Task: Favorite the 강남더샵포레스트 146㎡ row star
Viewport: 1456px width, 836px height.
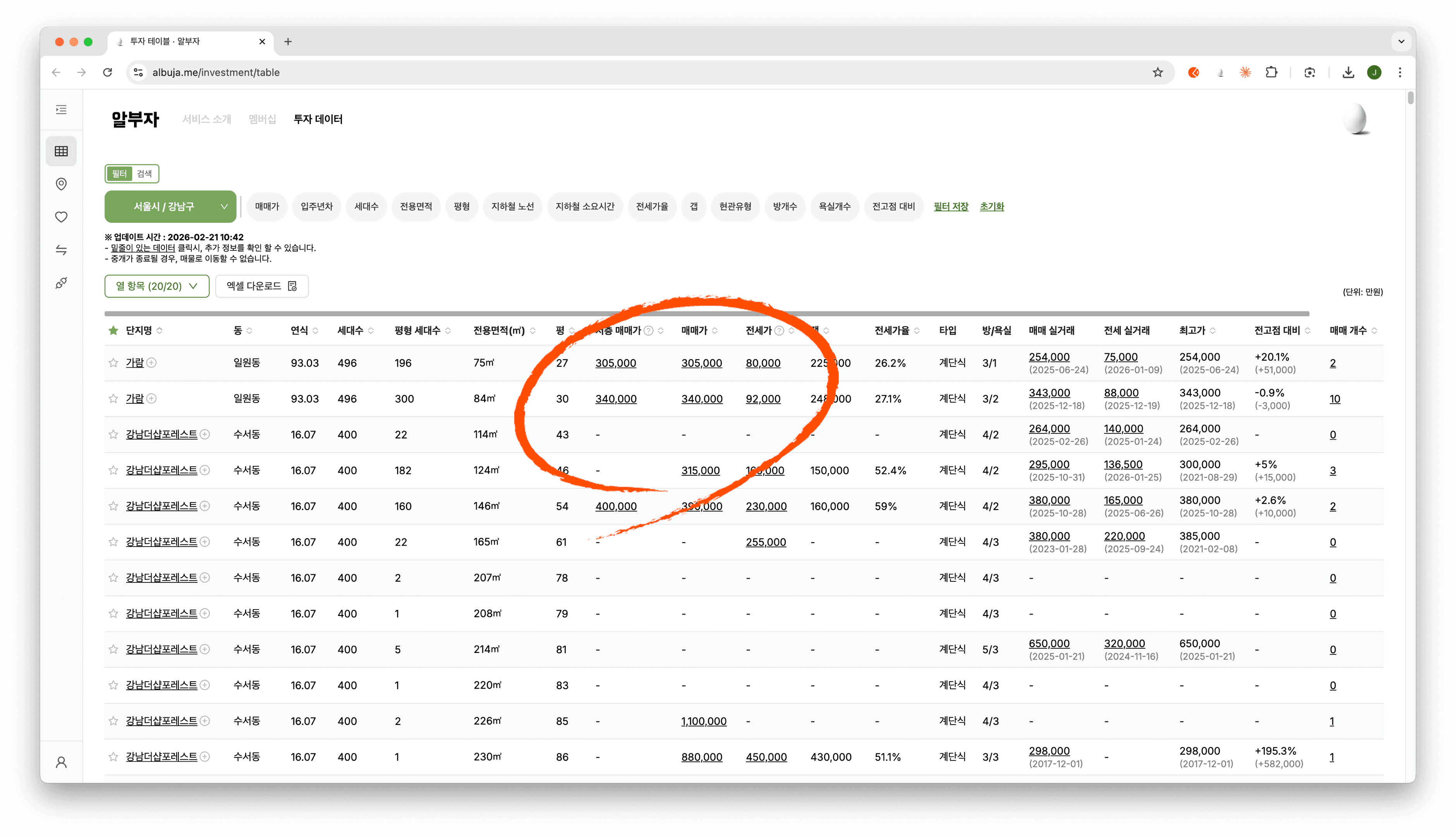Action: click(113, 506)
